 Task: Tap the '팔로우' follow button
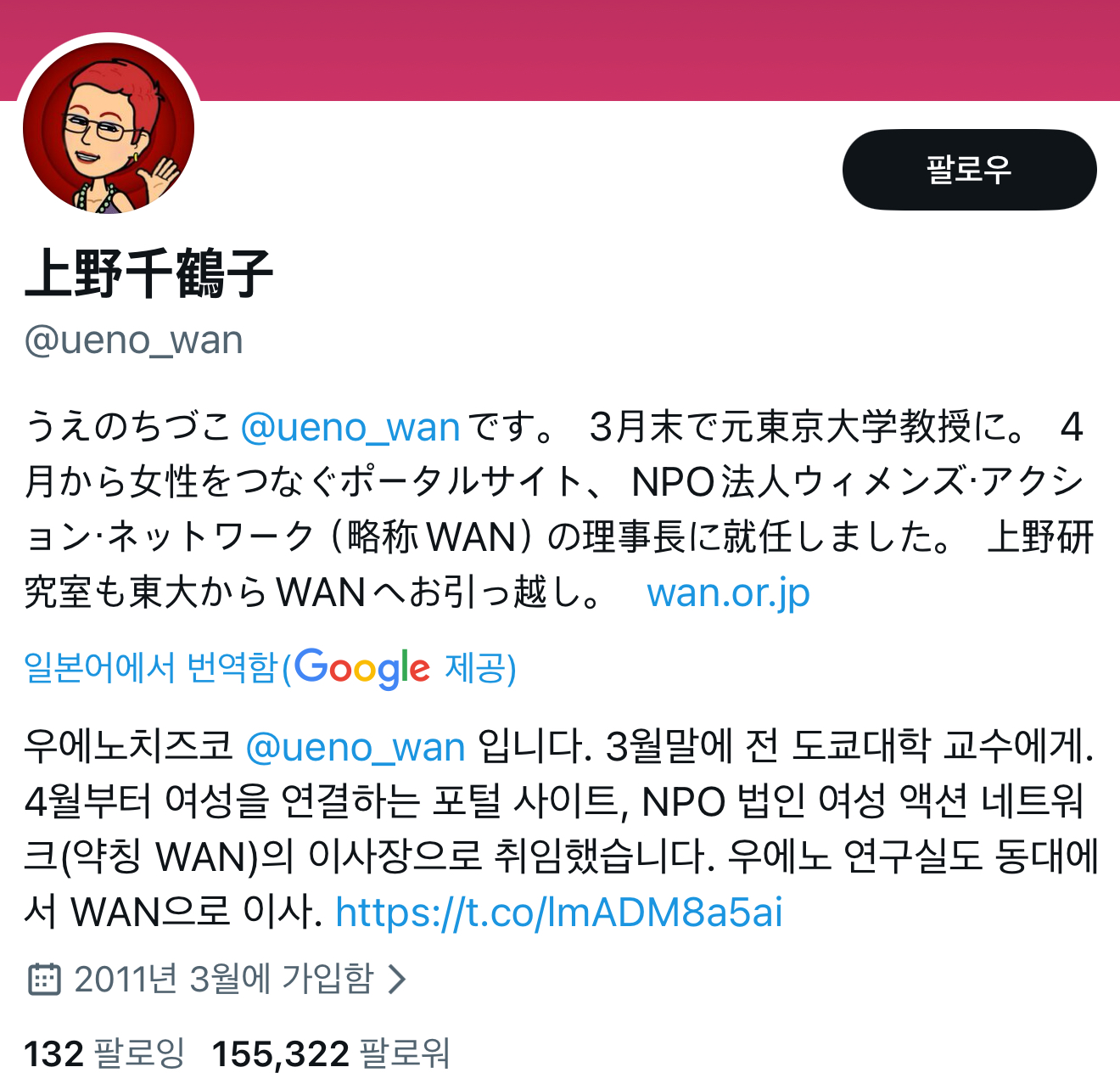pyautogui.click(x=969, y=170)
